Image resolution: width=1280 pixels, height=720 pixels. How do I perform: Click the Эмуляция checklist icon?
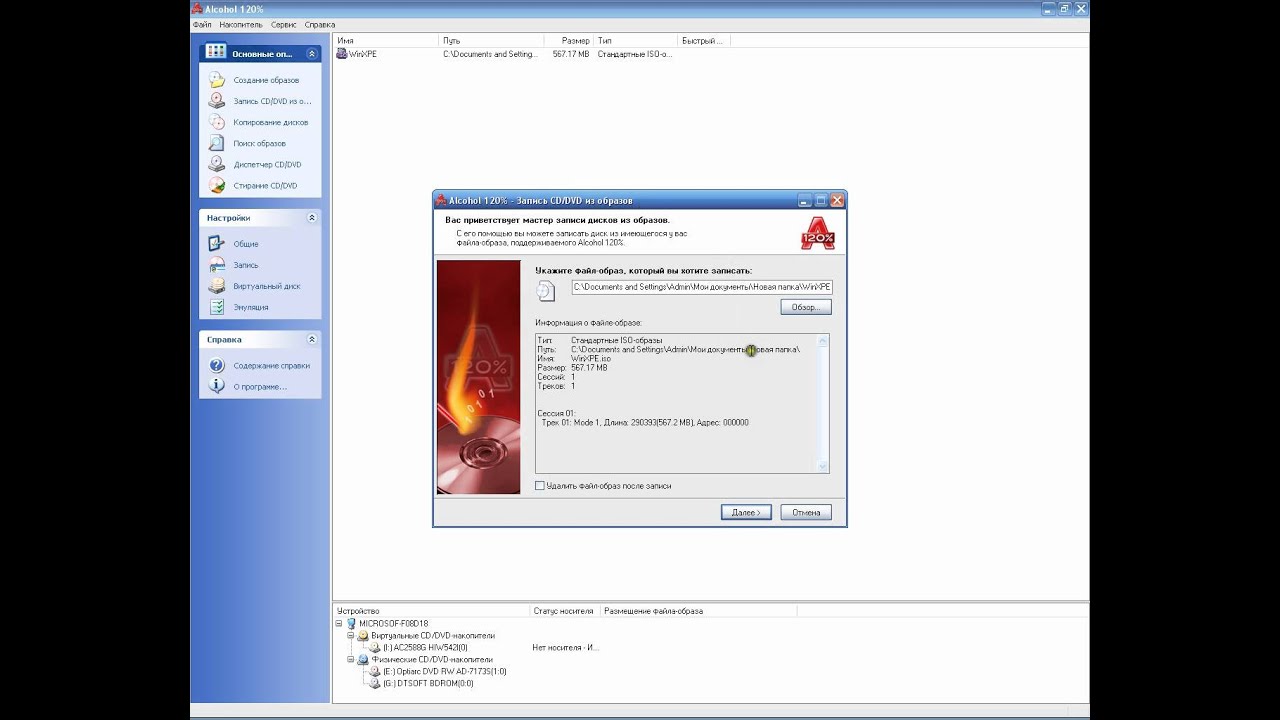coord(217,307)
